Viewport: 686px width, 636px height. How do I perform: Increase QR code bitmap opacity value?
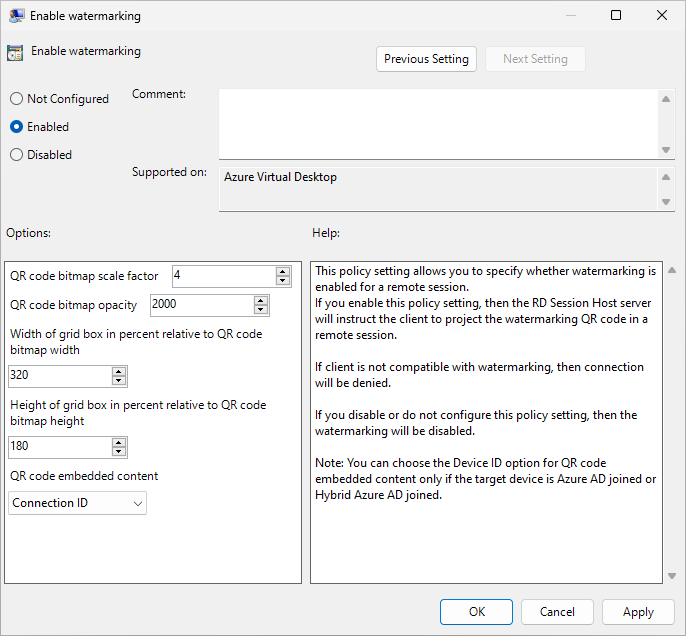pos(261,300)
